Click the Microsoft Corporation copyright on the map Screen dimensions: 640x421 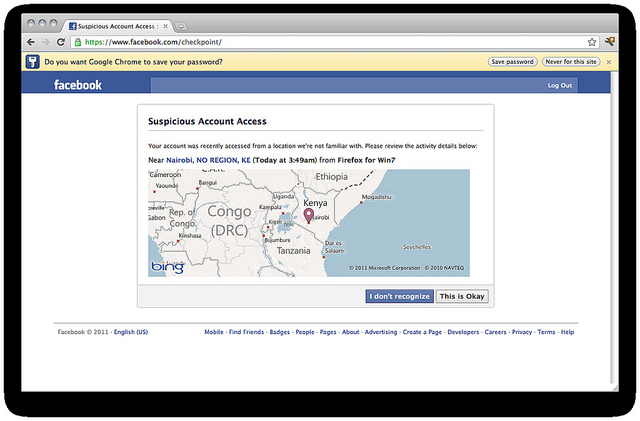click(x=385, y=268)
